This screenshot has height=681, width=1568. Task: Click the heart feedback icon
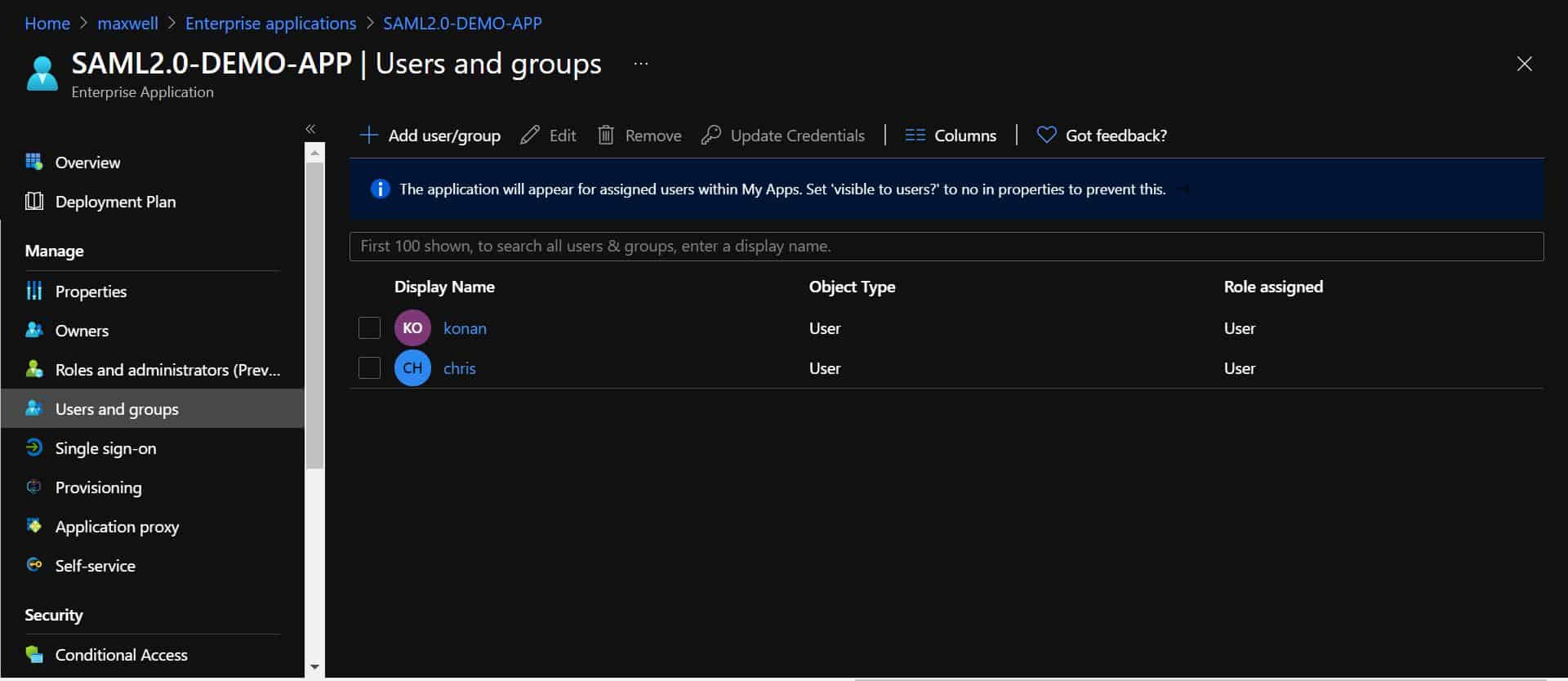(x=1046, y=135)
